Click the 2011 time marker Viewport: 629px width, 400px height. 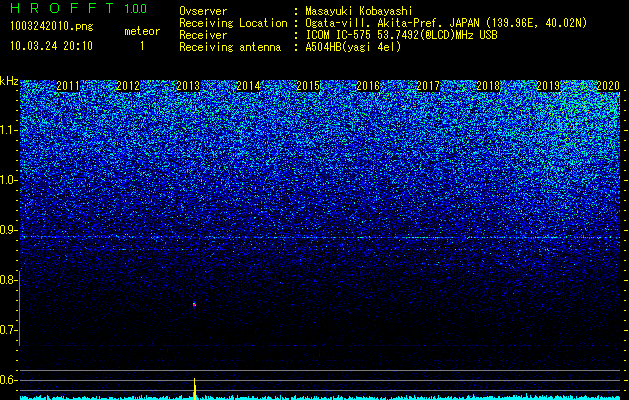click(x=68, y=86)
